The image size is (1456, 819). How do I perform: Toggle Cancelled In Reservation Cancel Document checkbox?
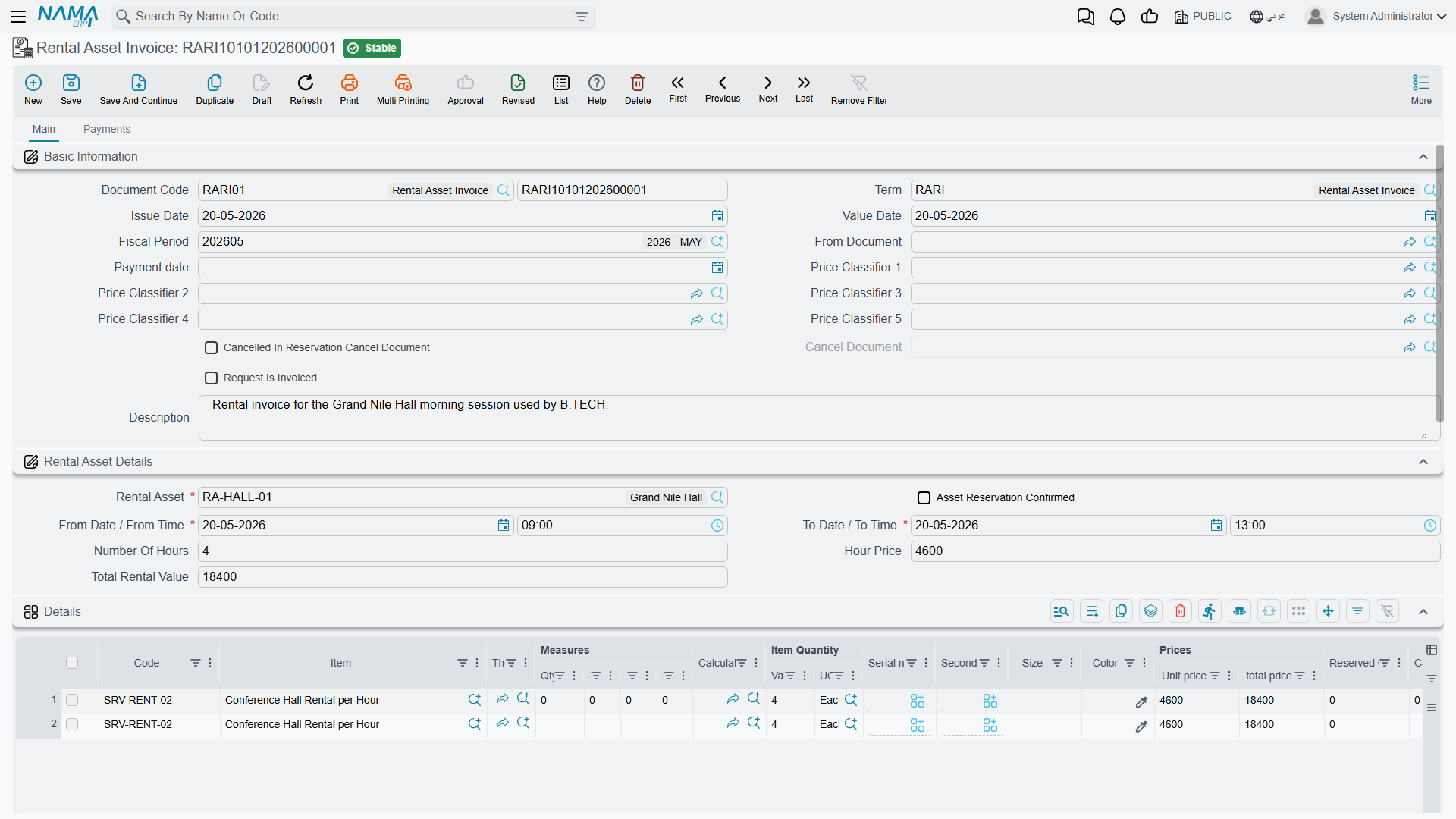tap(212, 347)
